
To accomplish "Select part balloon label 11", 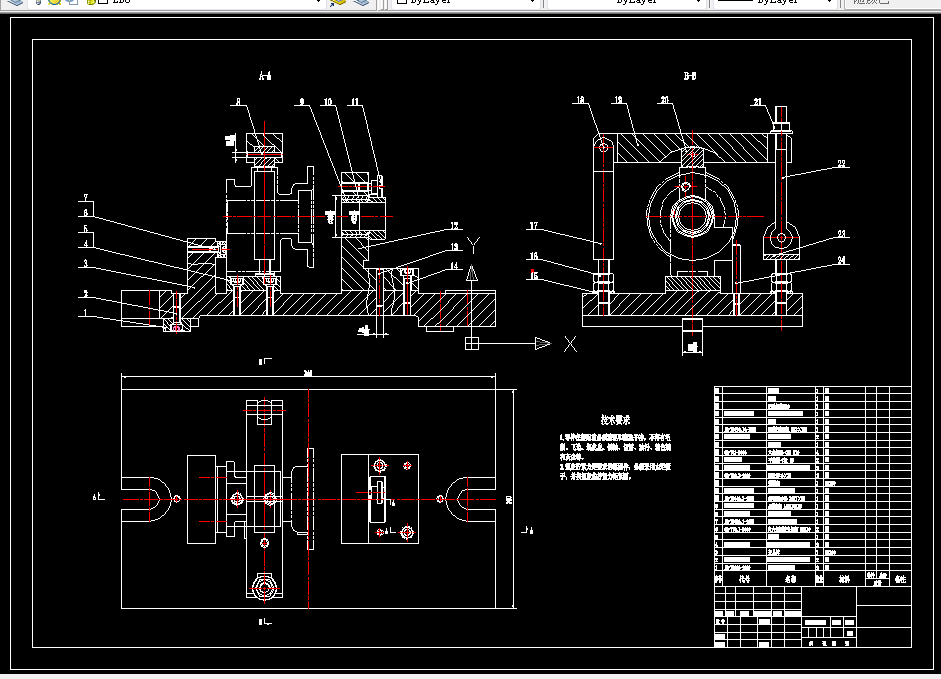I will pyautogui.click(x=355, y=101).
